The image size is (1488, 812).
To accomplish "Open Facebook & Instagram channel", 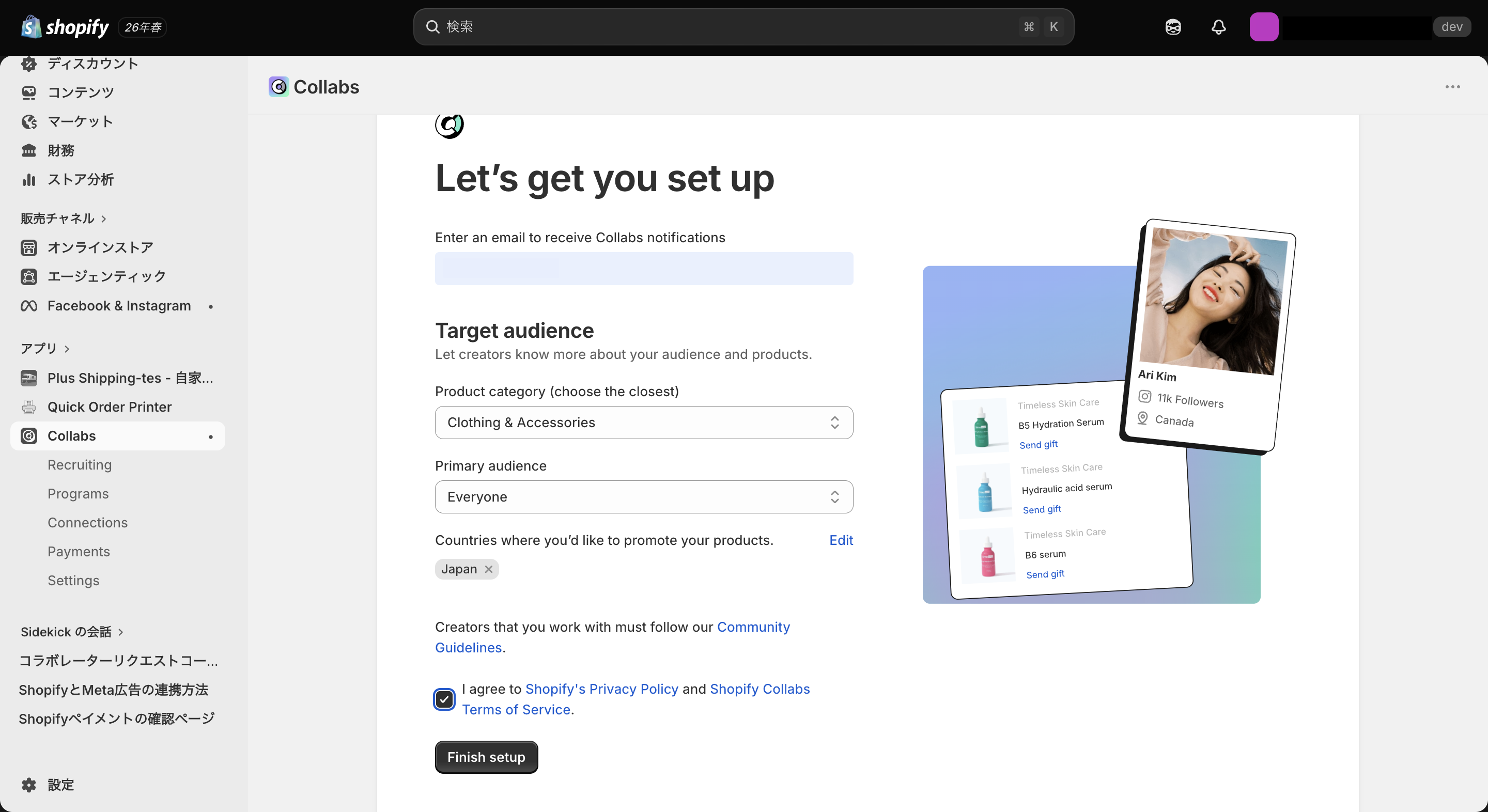I will tap(118, 305).
